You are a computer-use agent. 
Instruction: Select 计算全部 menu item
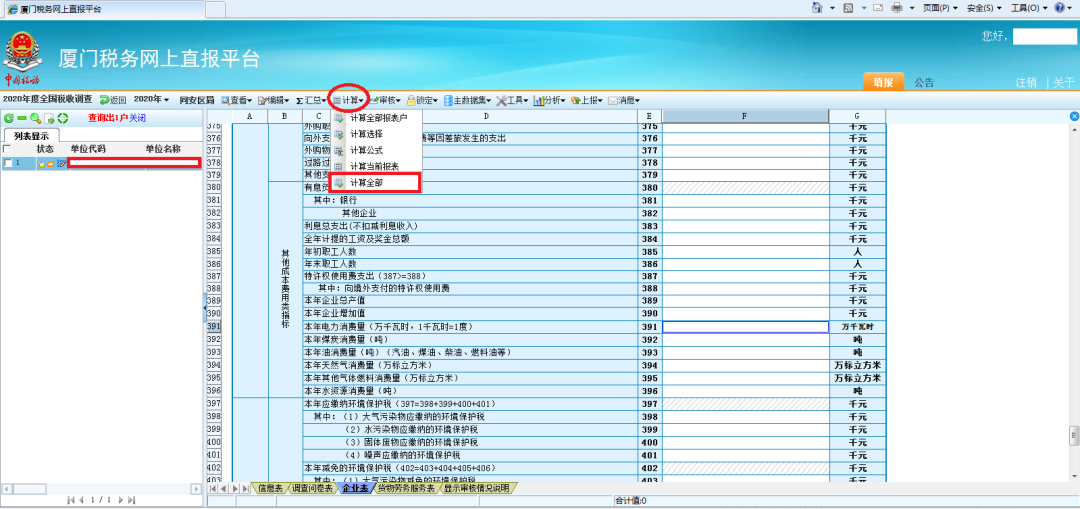375,183
